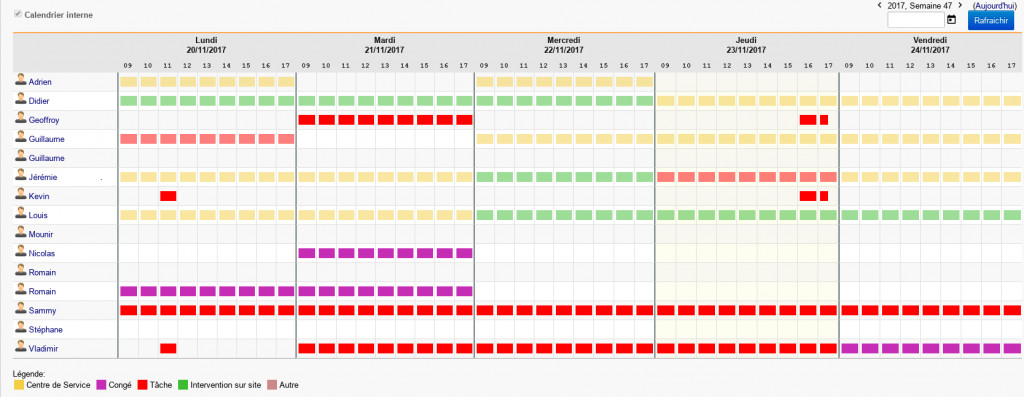Go to the next week arrow

[x=960, y=5]
